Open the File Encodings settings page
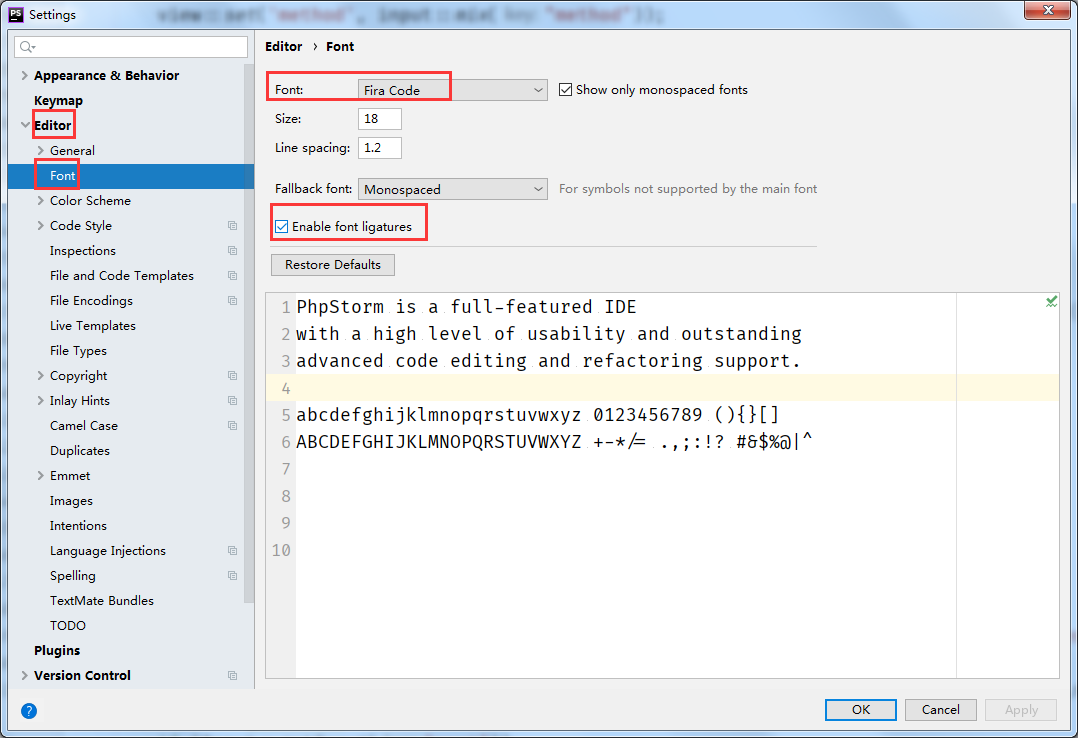Viewport: 1078px width, 738px height. [x=91, y=301]
